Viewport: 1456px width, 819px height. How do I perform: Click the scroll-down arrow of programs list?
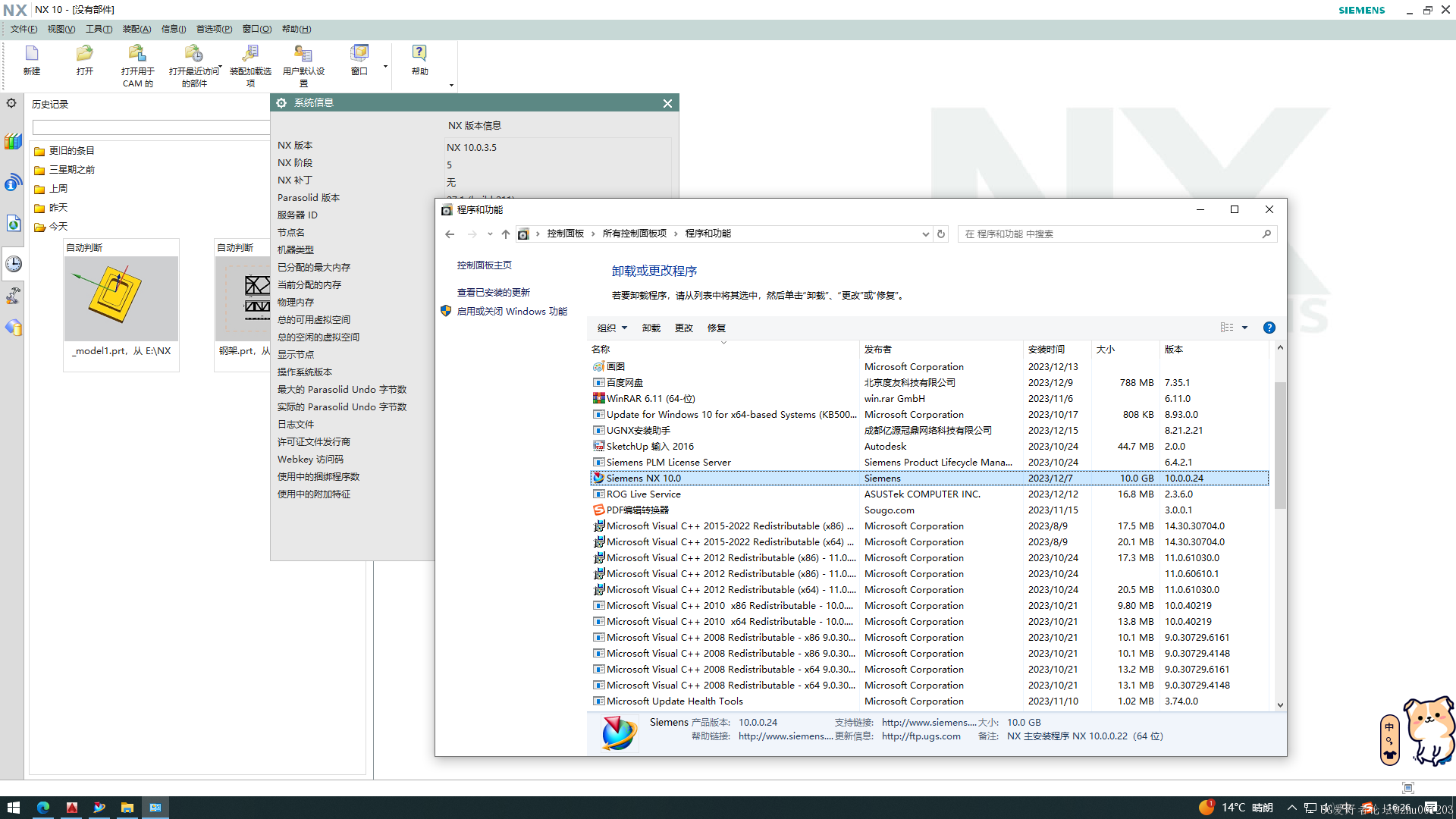pos(1280,704)
